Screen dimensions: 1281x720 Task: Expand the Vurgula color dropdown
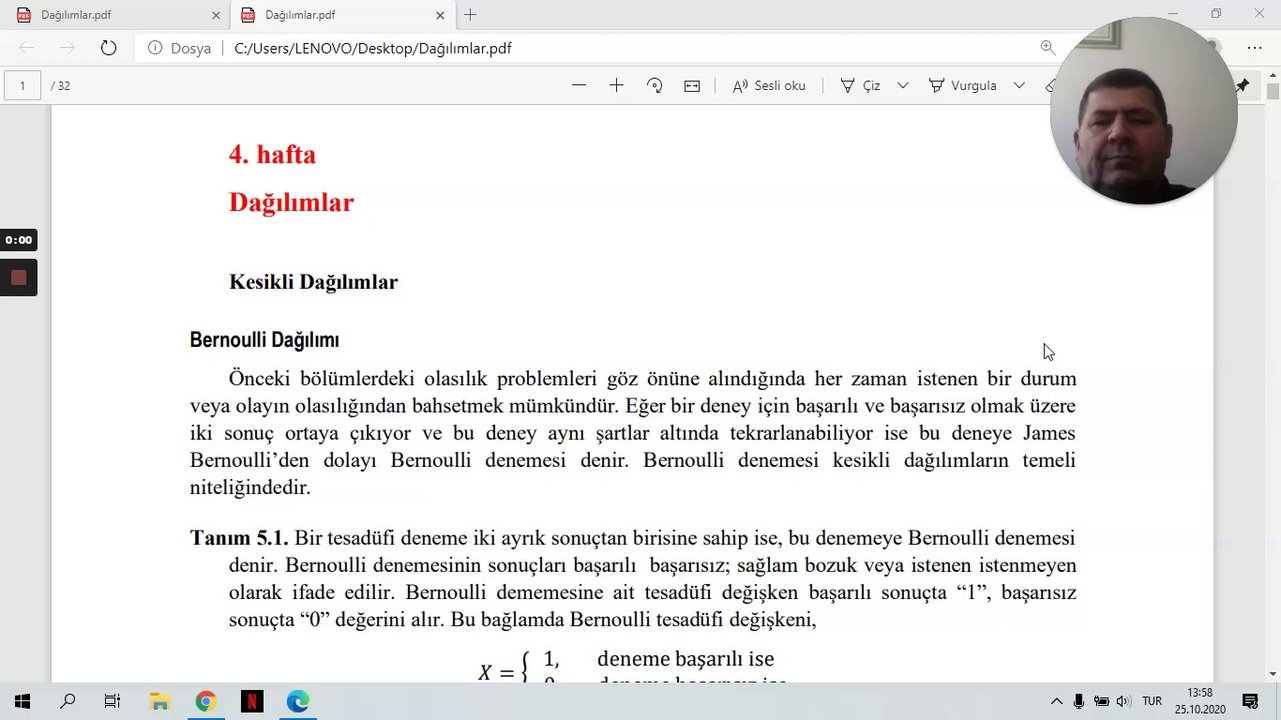tap(1019, 86)
